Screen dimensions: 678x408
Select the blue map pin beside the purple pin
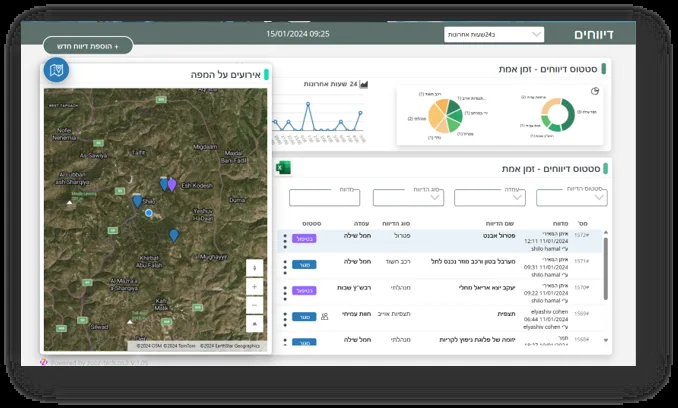[x=164, y=183]
